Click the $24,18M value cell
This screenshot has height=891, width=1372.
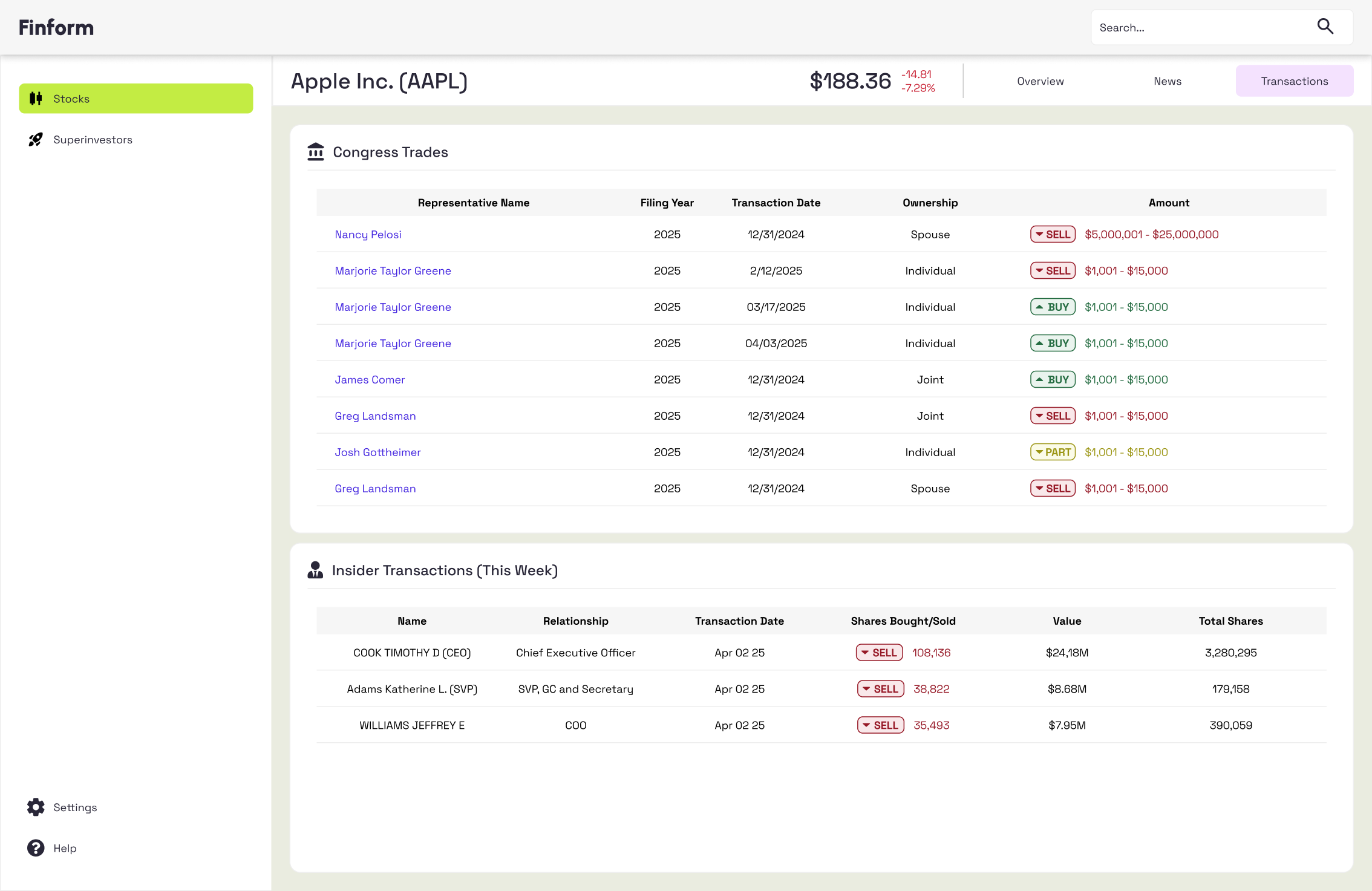tap(1067, 653)
